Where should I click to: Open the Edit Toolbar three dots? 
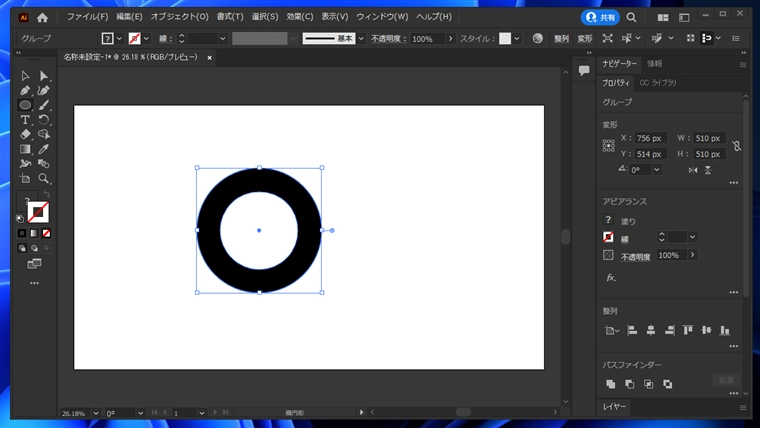coord(34,283)
